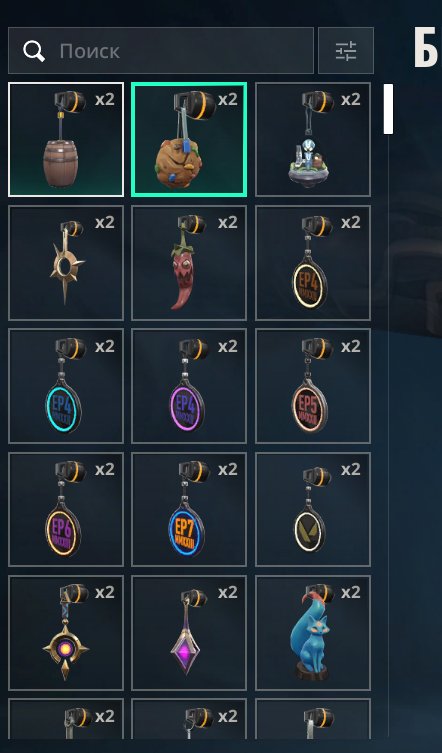Open the filter options icon
Viewport: 442px width, 753px height.
tap(346, 50)
